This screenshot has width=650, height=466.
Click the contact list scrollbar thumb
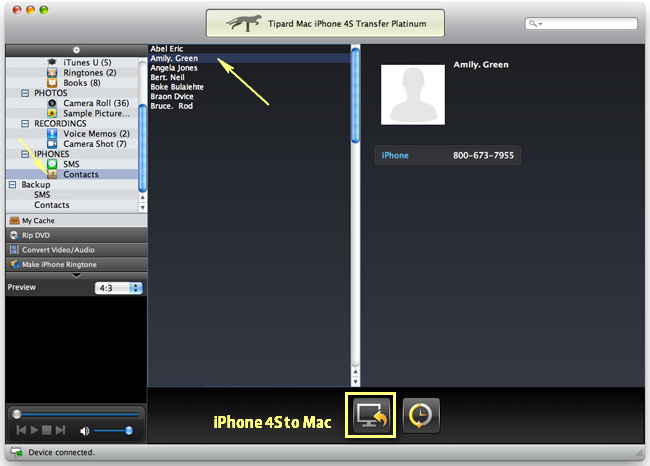point(355,95)
